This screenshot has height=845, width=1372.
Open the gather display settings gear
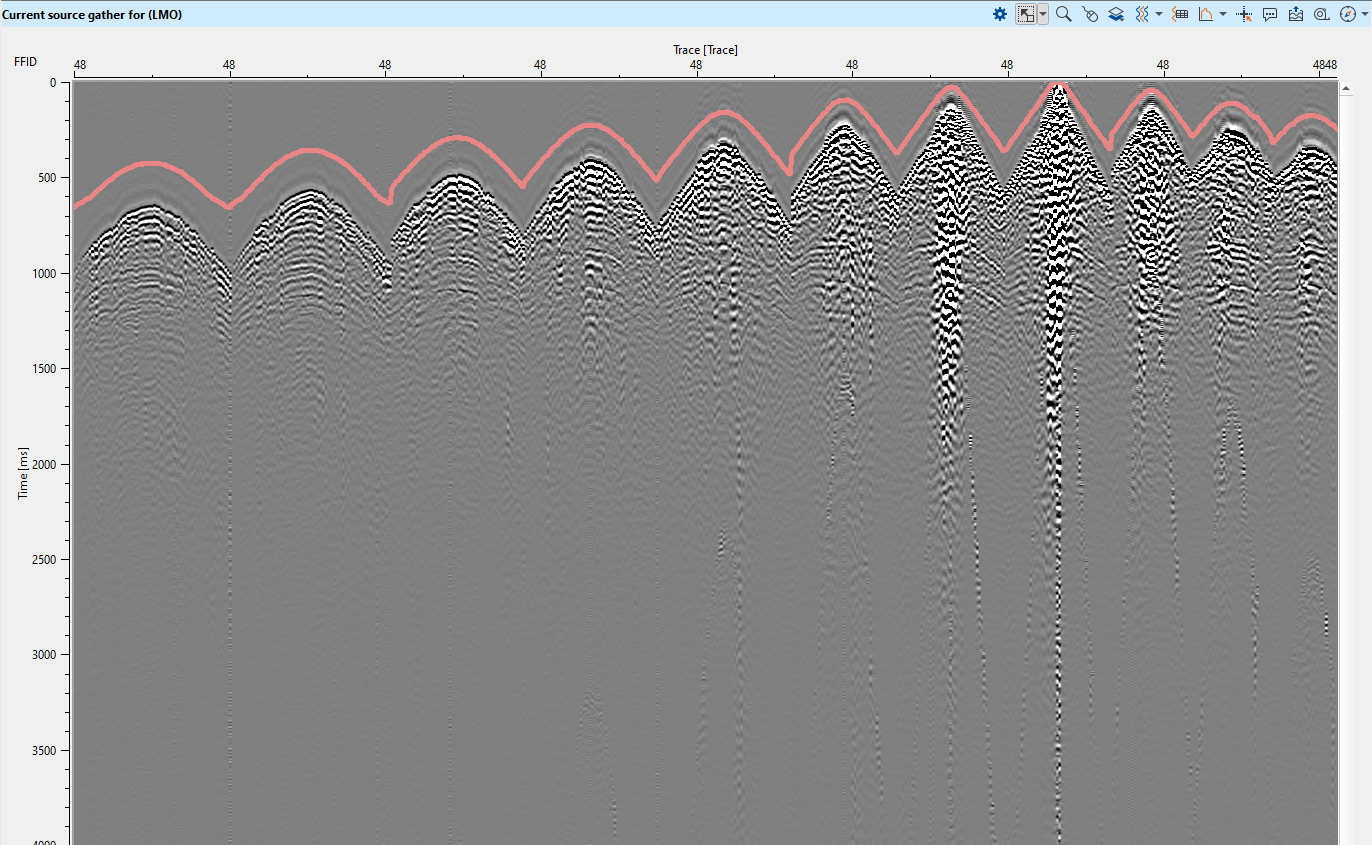pos(999,14)
